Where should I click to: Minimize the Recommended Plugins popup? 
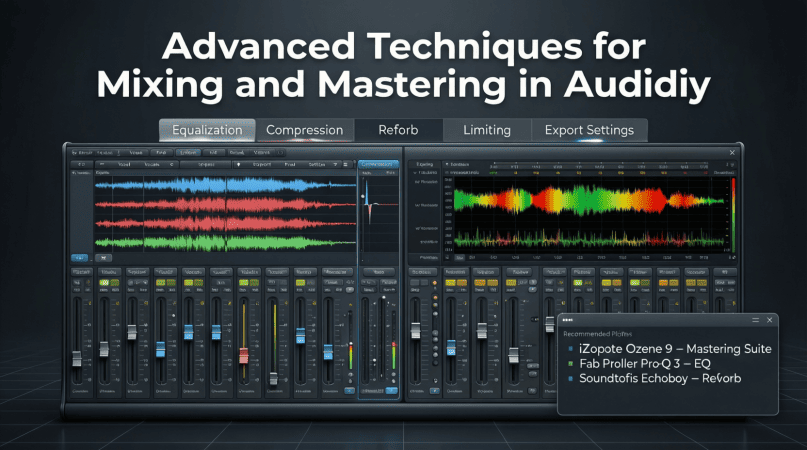[750, 320]
